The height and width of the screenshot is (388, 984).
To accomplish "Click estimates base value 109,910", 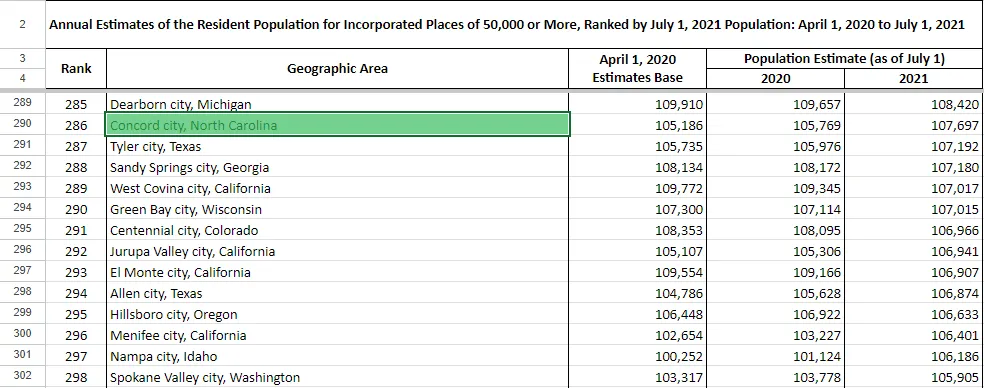I will pos(638,104).
